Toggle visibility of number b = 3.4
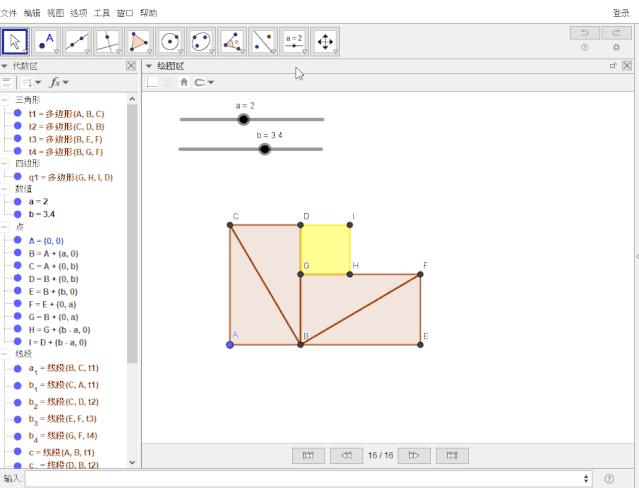The image size is (639, 488). [x=18, y=214]
